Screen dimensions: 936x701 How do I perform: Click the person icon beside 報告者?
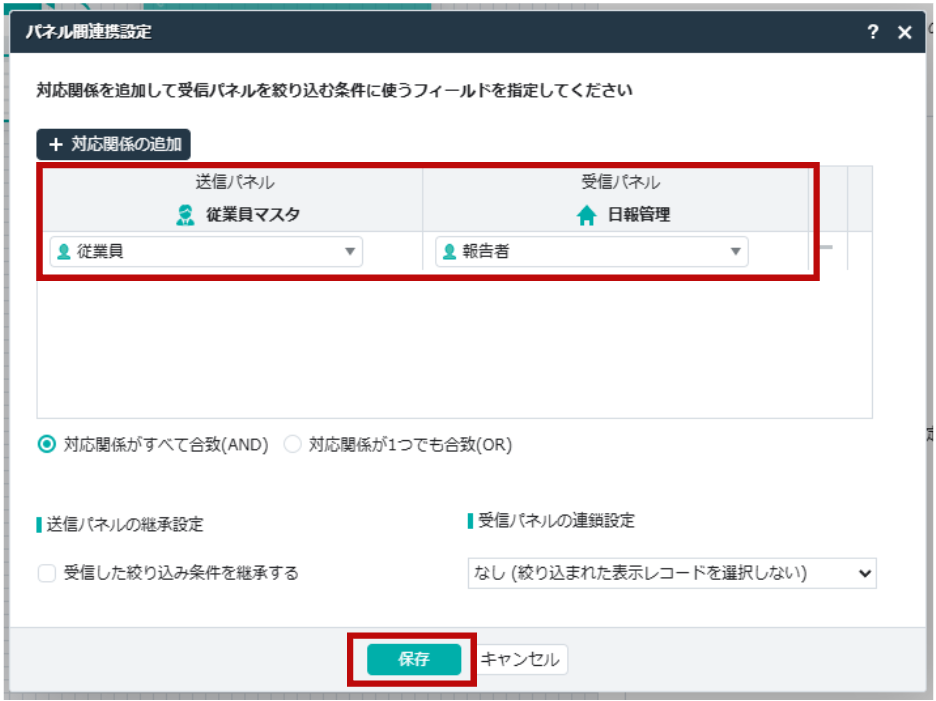tap(450, 252)
